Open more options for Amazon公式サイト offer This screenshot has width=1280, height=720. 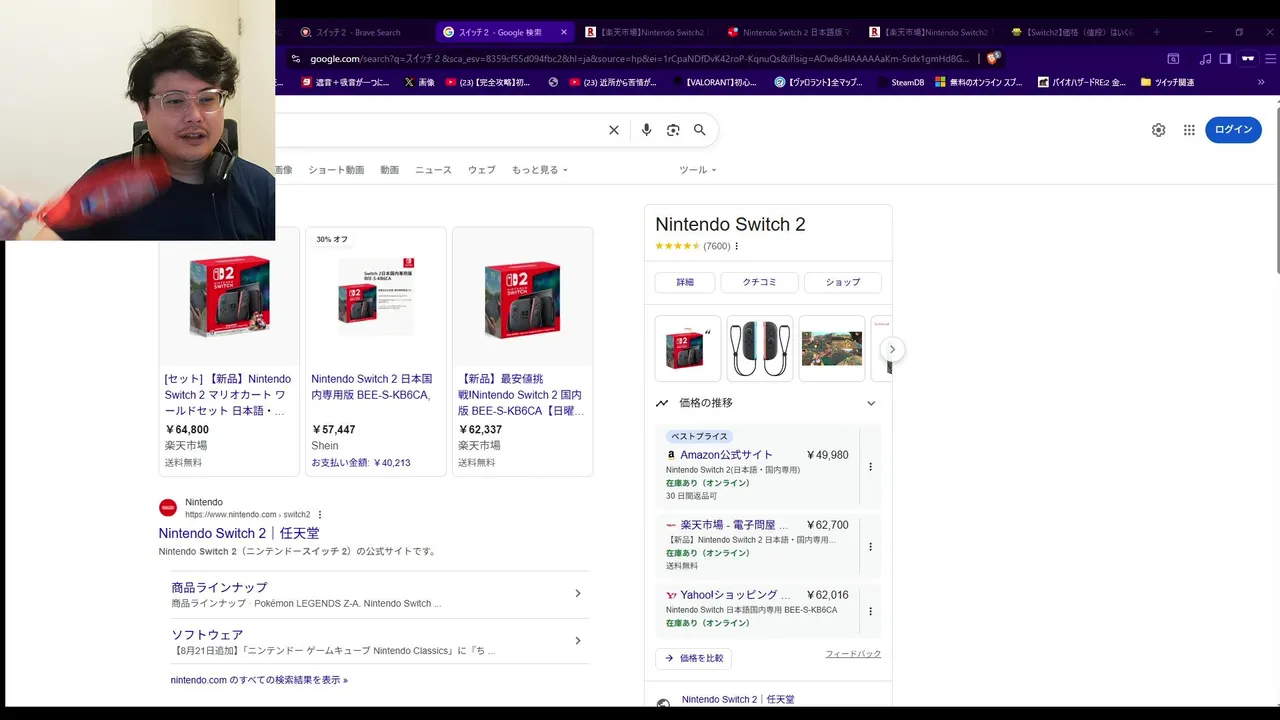pos(870,467)
